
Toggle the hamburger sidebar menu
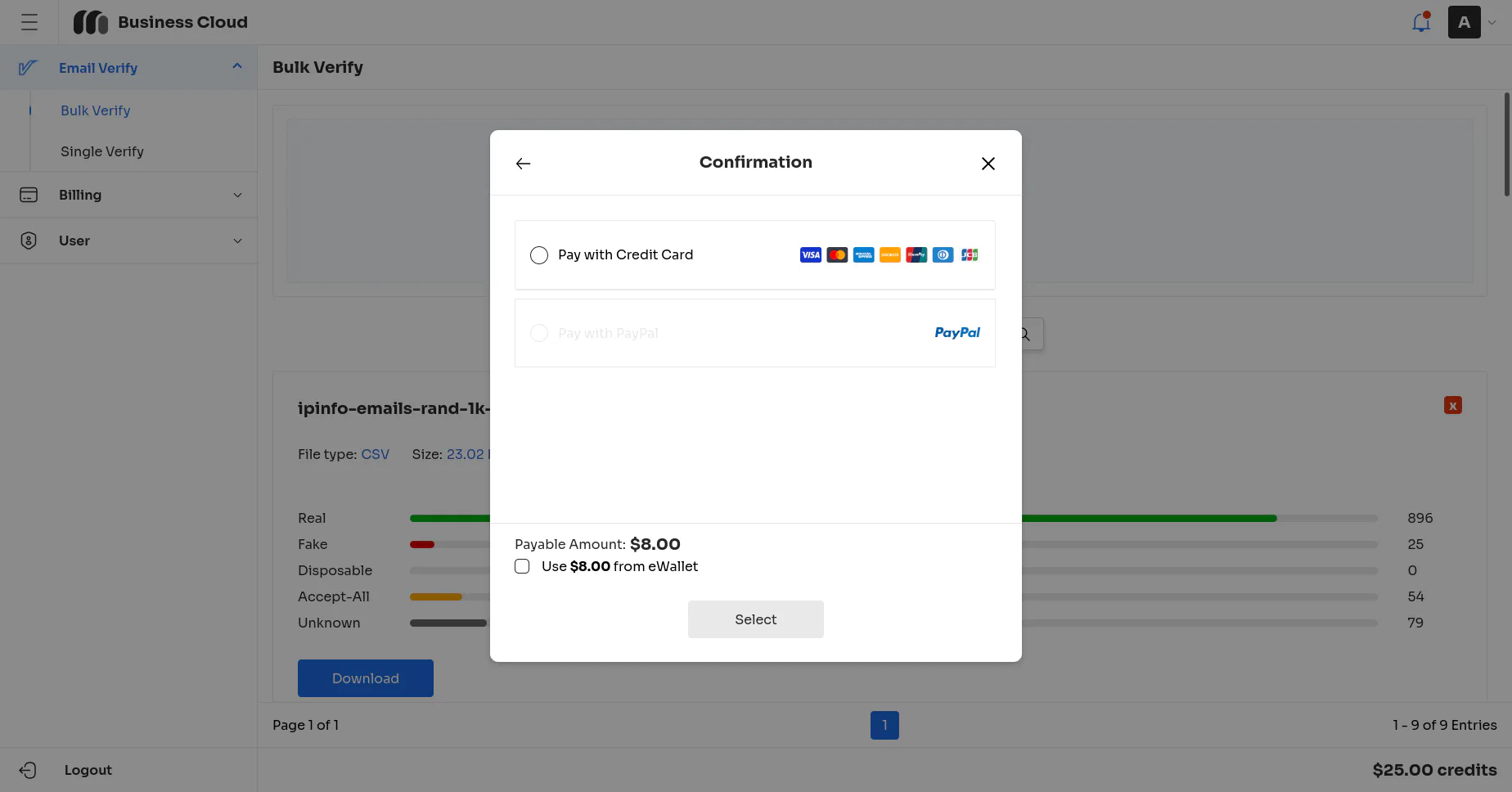pos(29,22)
